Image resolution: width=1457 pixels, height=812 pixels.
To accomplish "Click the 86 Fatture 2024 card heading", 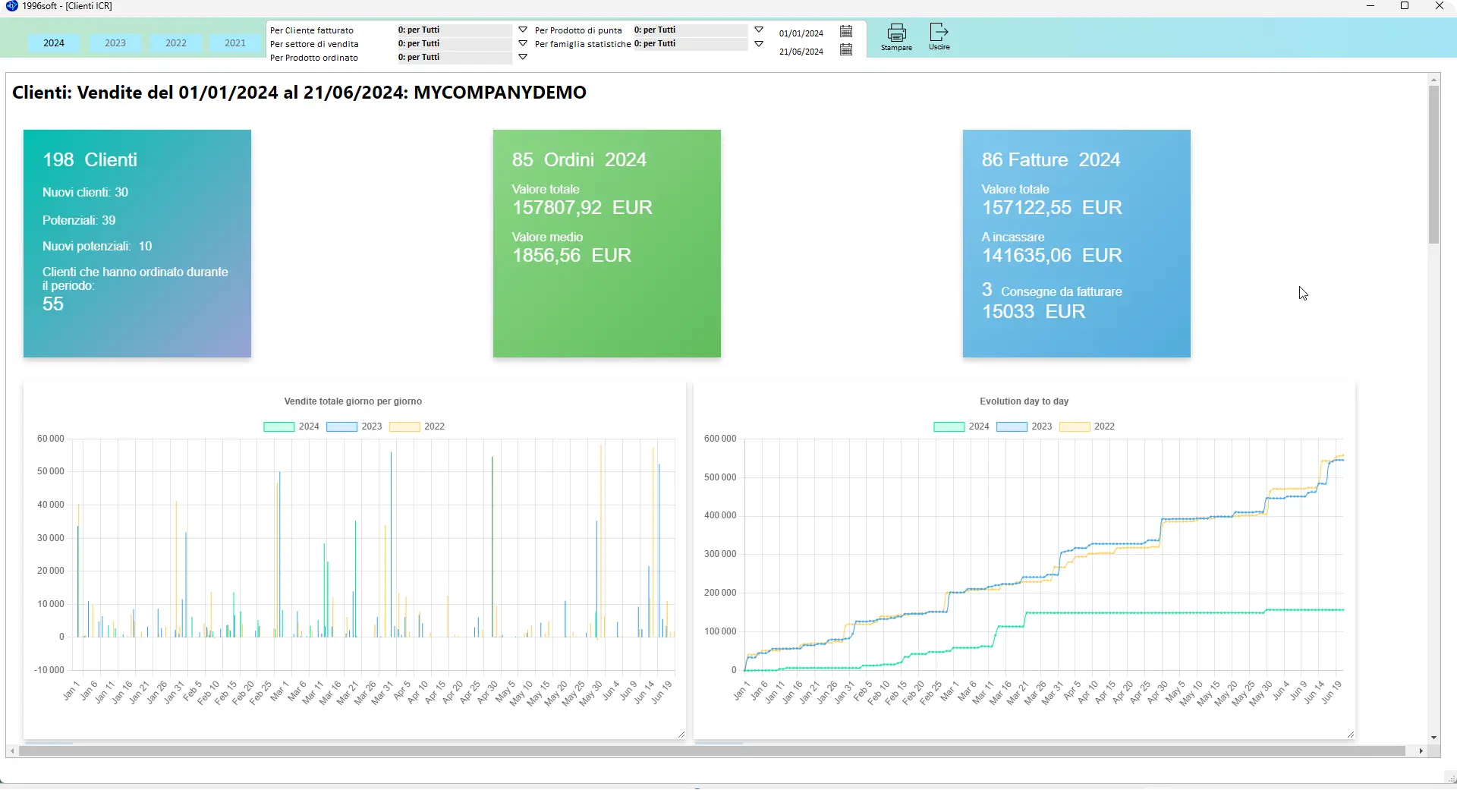I will [1051, 160].
